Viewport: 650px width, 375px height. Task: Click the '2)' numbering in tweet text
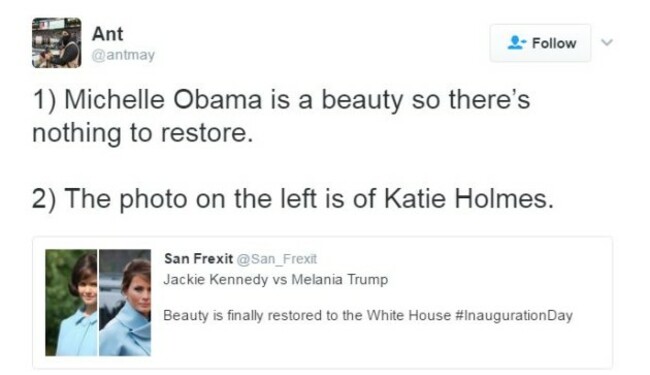pos(44,199)
